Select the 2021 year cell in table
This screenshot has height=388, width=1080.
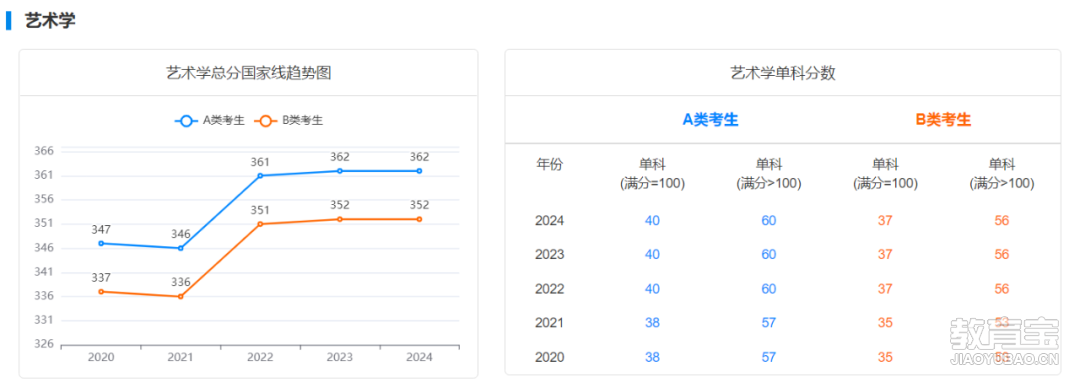[550, 323]
